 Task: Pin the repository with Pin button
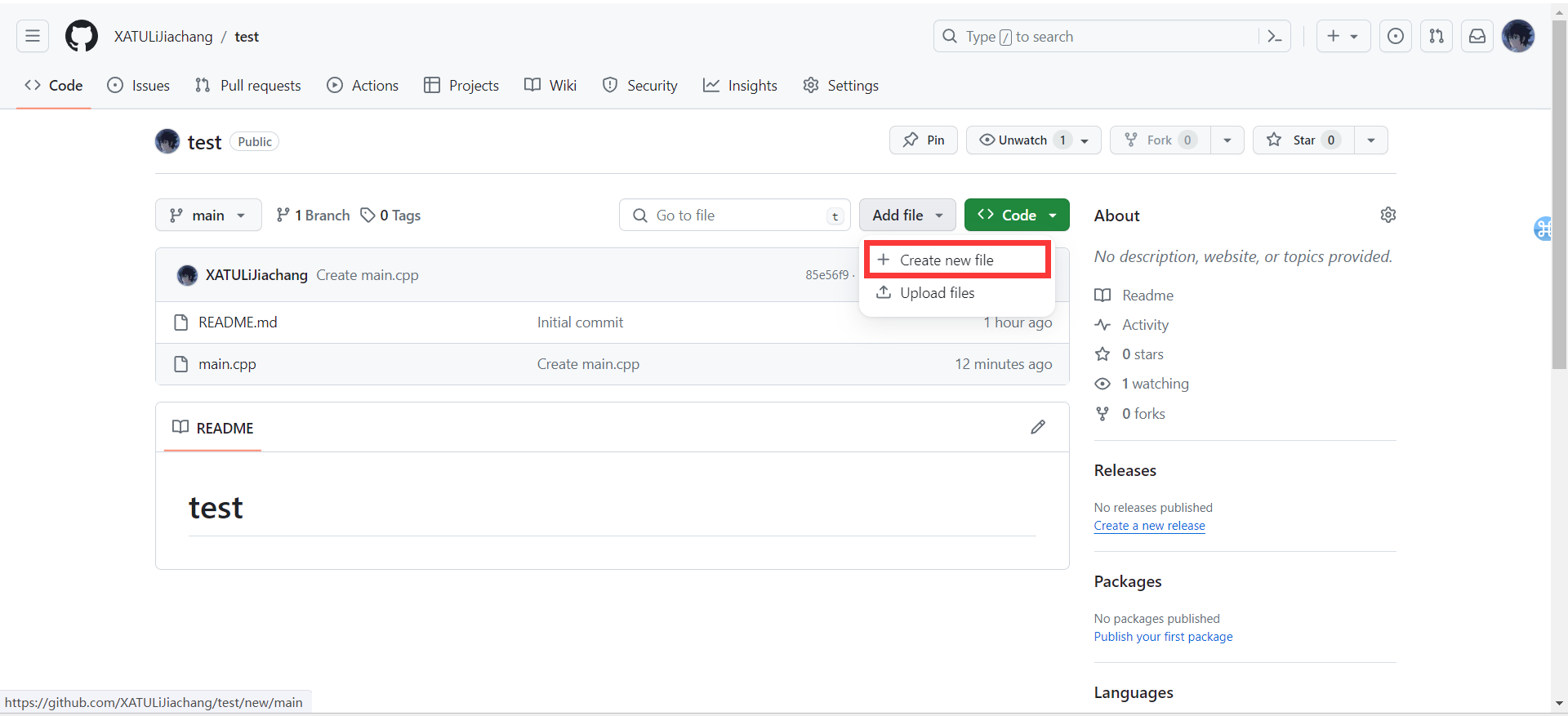point(924,140)
